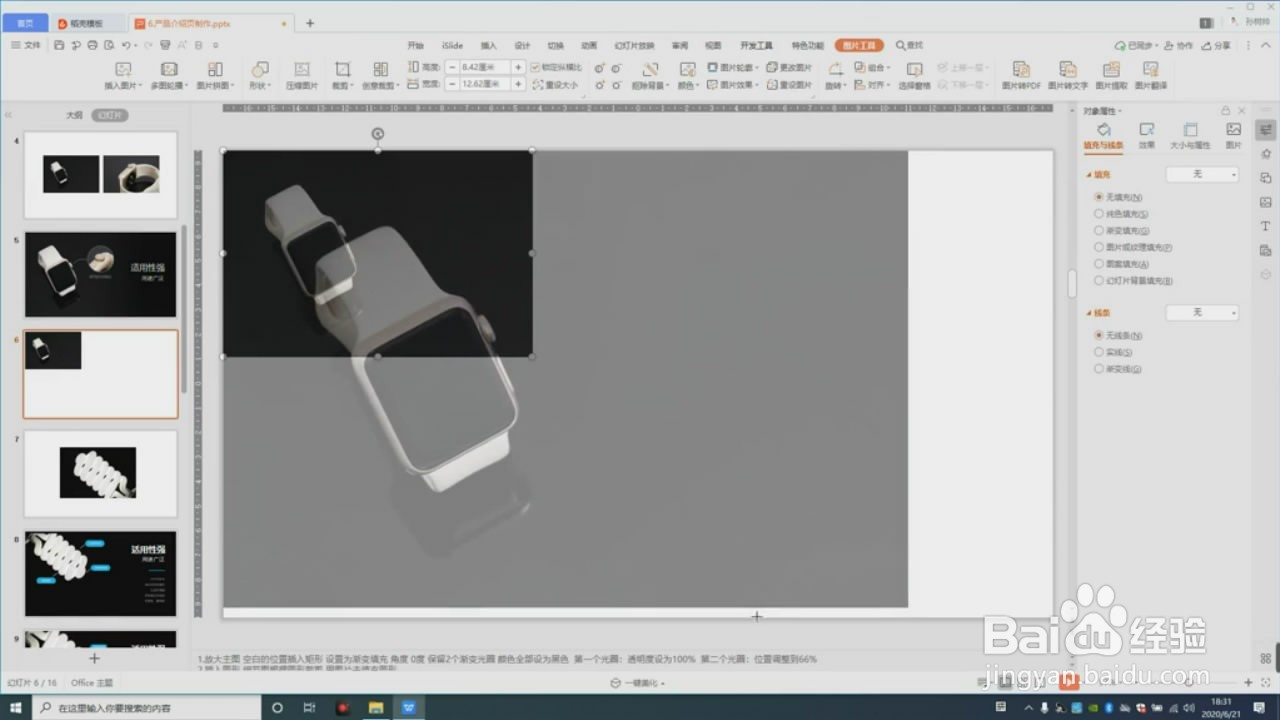Click the Picture Translate (图片翻译) icon
The image size is (1280, 720).
[1151, 69]
